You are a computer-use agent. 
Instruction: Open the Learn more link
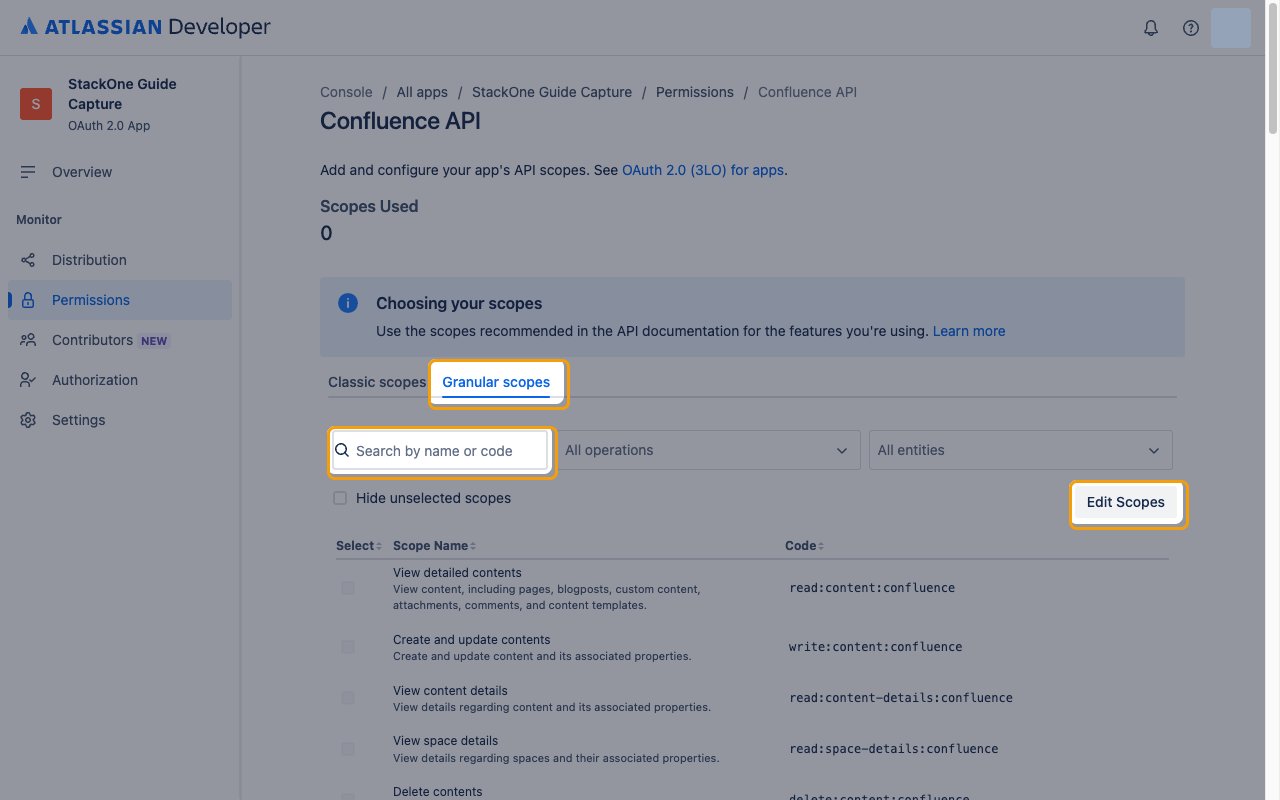tap(969, 331)
